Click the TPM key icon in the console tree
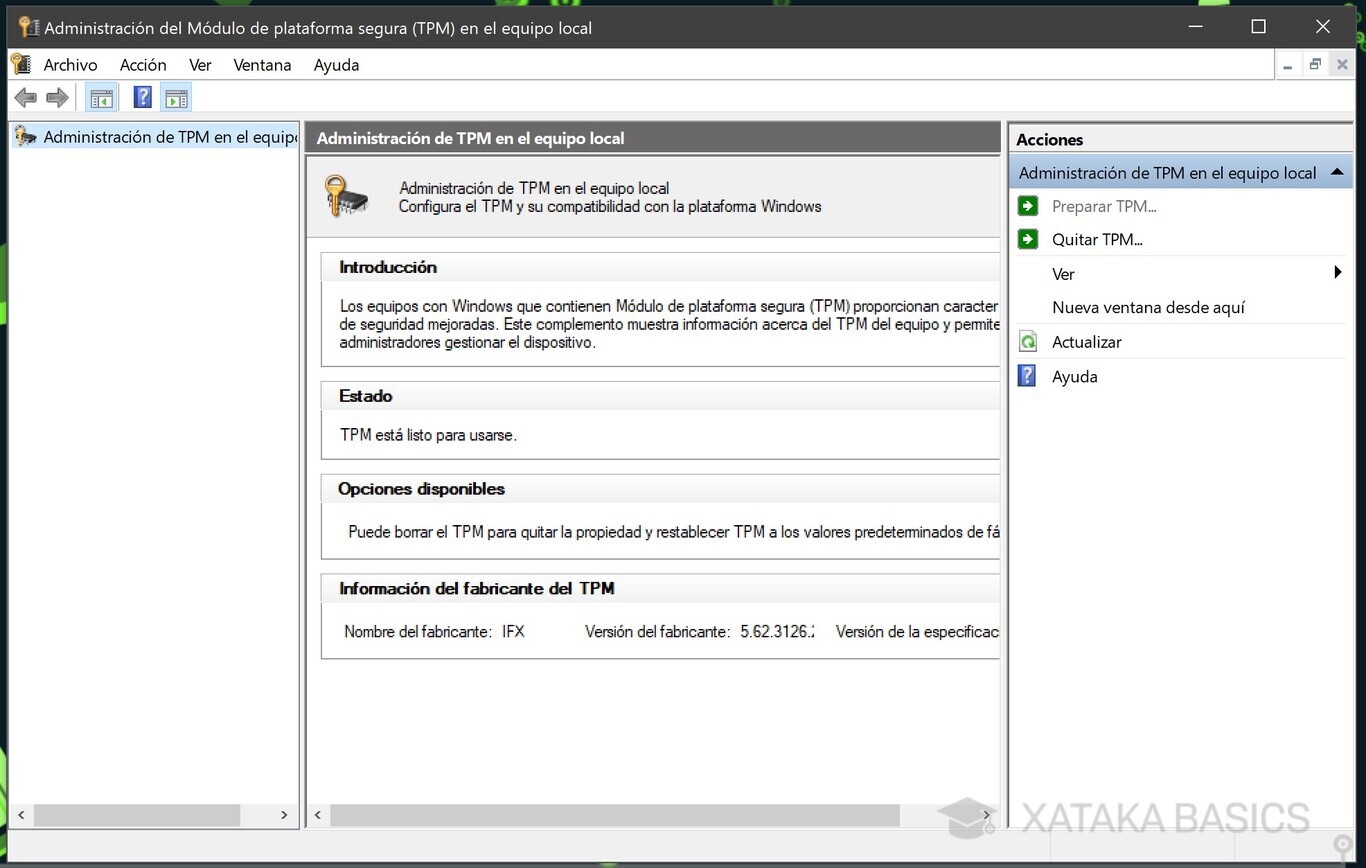Image resolution: width=1366 pixels, height=868 pixels. (24, 136)
